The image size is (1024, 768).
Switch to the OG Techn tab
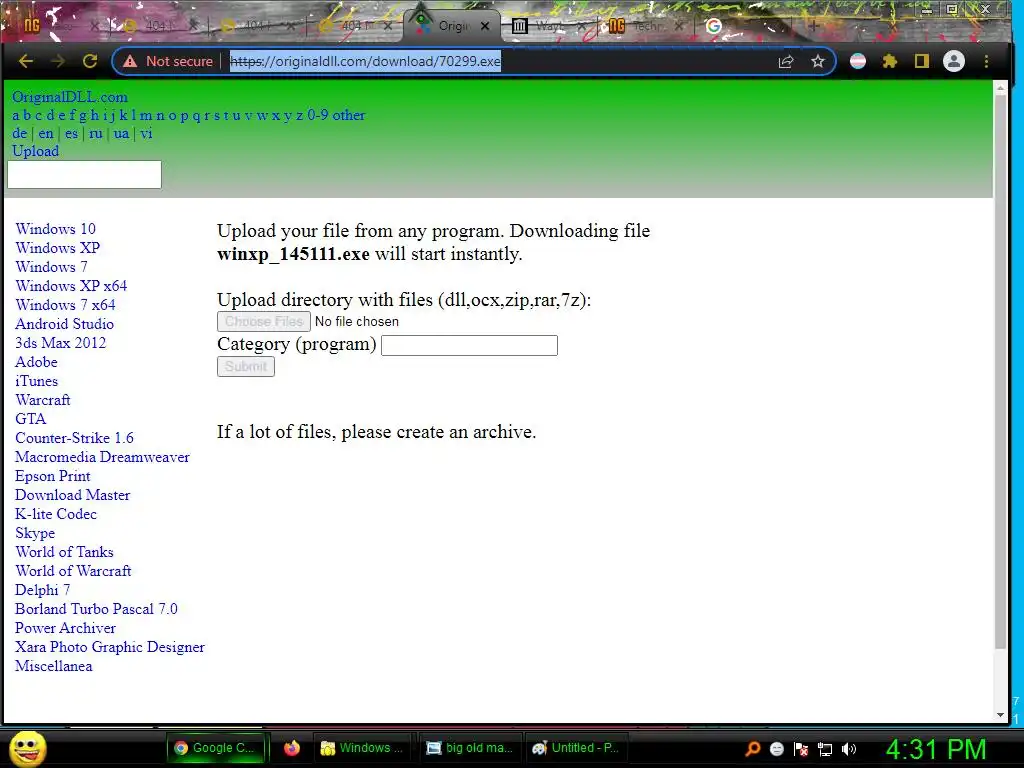(x=643, y=26)
